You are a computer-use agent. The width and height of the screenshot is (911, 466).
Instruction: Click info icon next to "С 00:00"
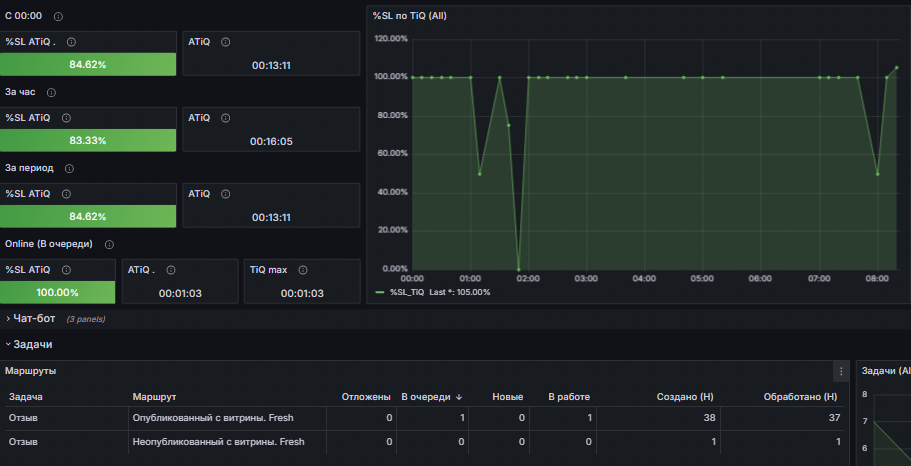(57, 17)
